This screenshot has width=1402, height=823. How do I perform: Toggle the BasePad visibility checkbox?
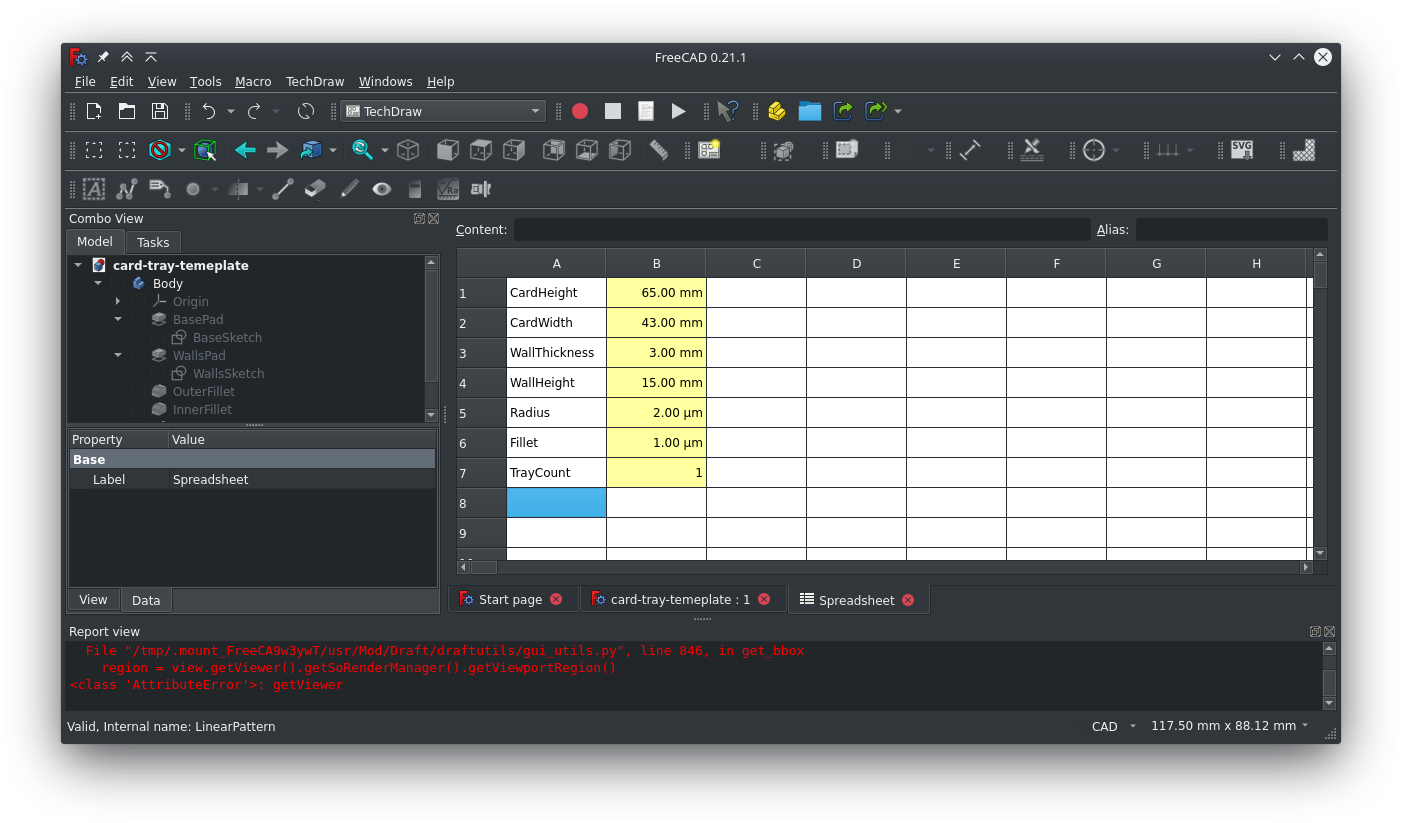pyautogui.click(x=138, y=320)
